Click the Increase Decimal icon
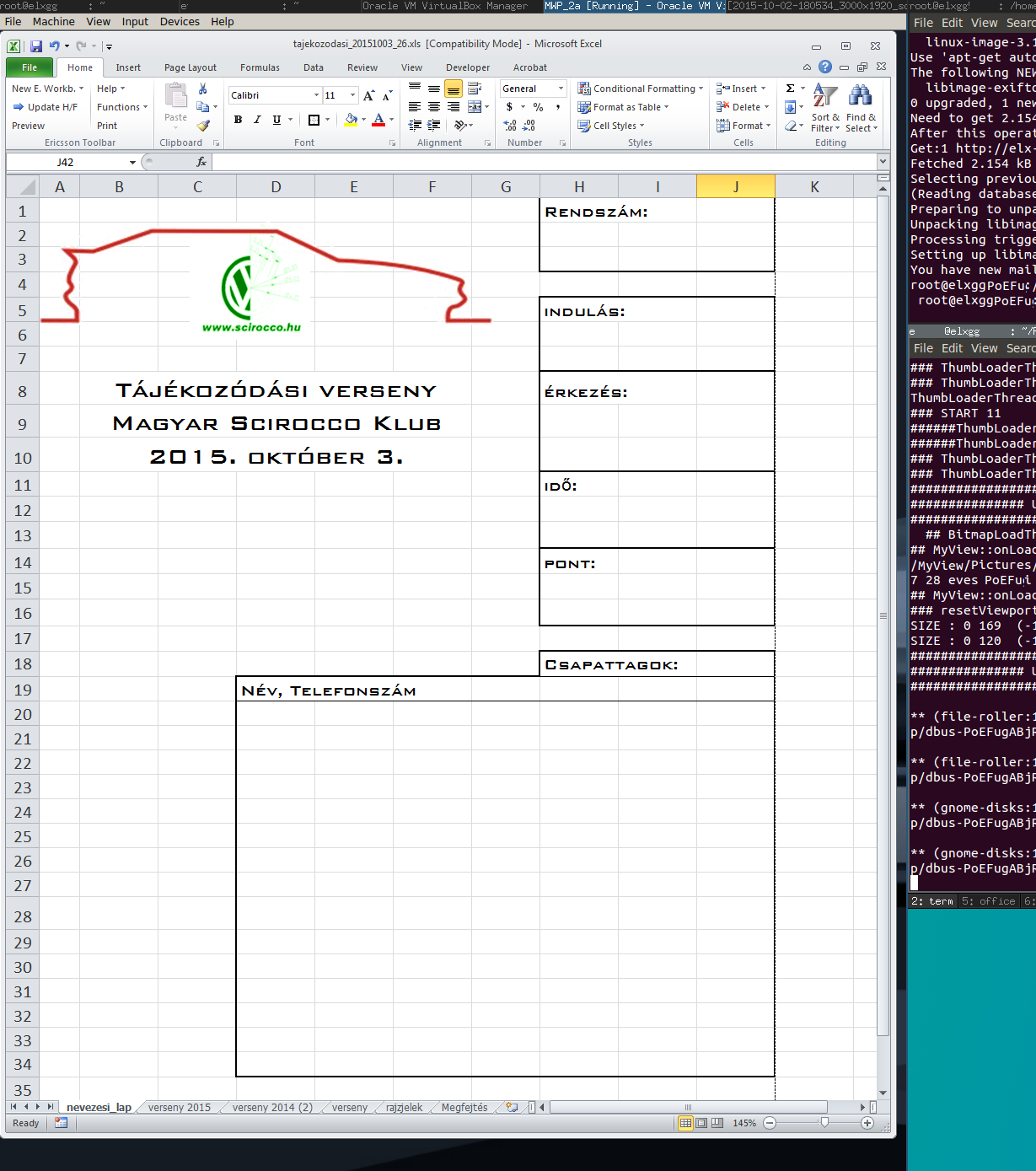This screenshot has width=1036, height=1171. [510, 126]
